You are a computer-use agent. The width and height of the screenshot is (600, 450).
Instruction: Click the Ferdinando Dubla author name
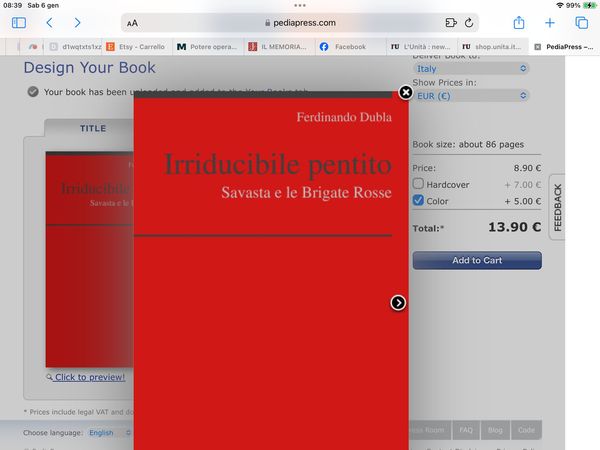344,117
